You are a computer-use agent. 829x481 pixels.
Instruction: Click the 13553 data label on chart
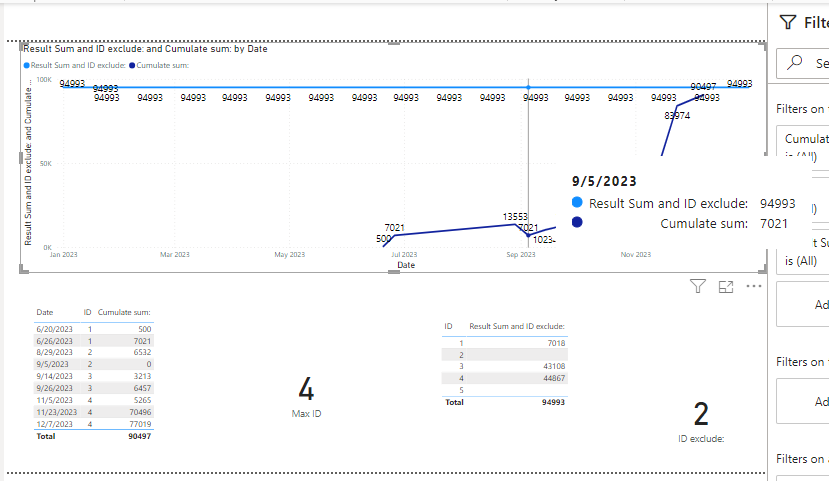tap(515, 217)
